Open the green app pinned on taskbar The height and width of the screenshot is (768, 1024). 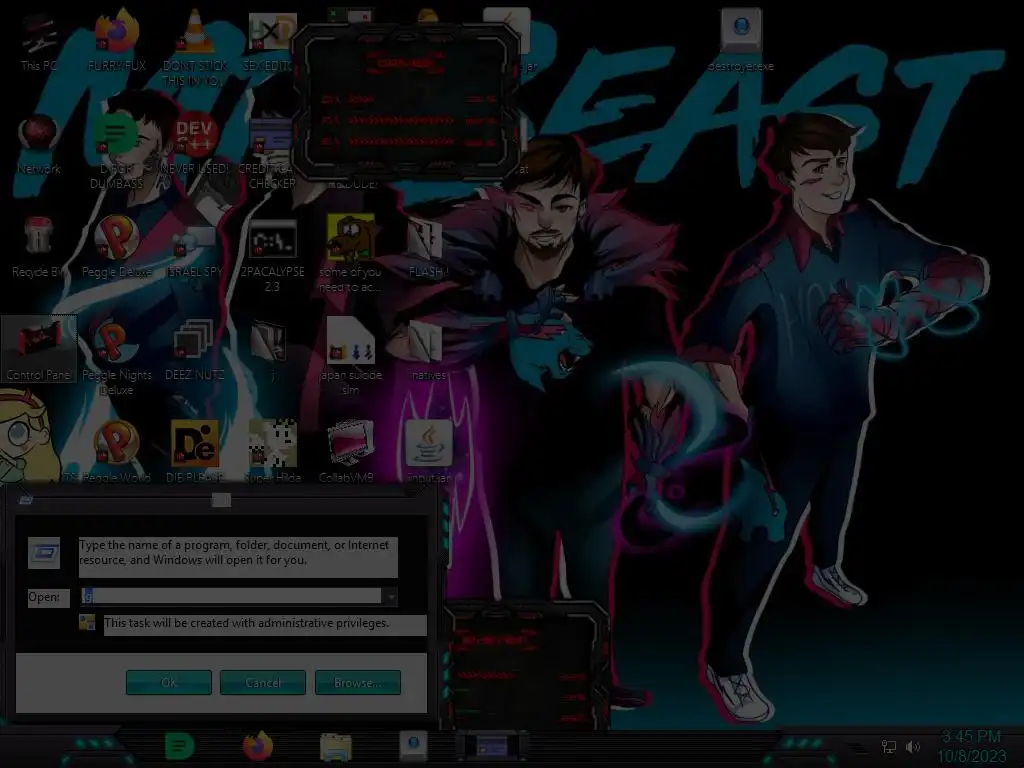click(x=179, y=746)
